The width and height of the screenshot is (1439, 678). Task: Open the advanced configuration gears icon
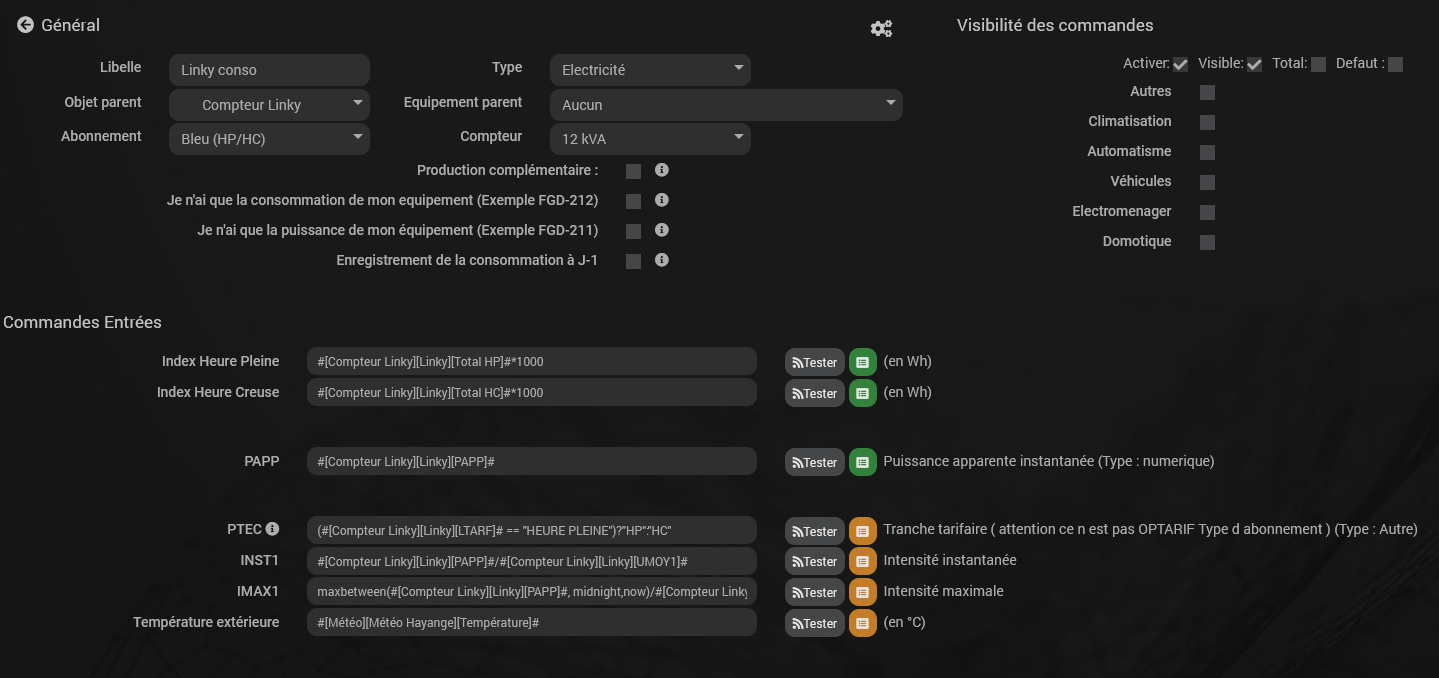[x=881, y=29]
